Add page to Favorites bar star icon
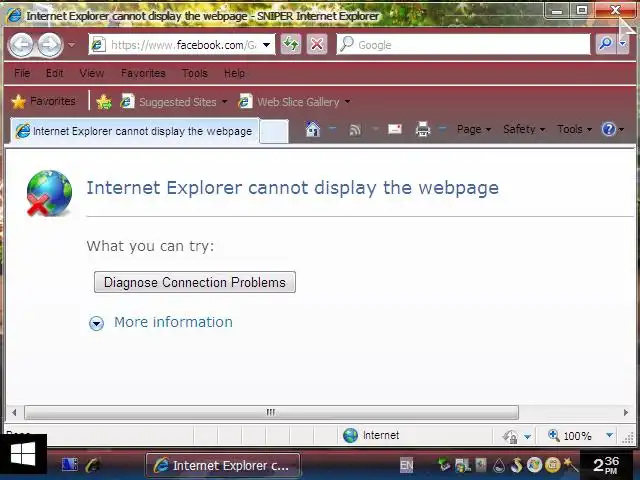This screenshot has height=480, width=640. [104, 102]
